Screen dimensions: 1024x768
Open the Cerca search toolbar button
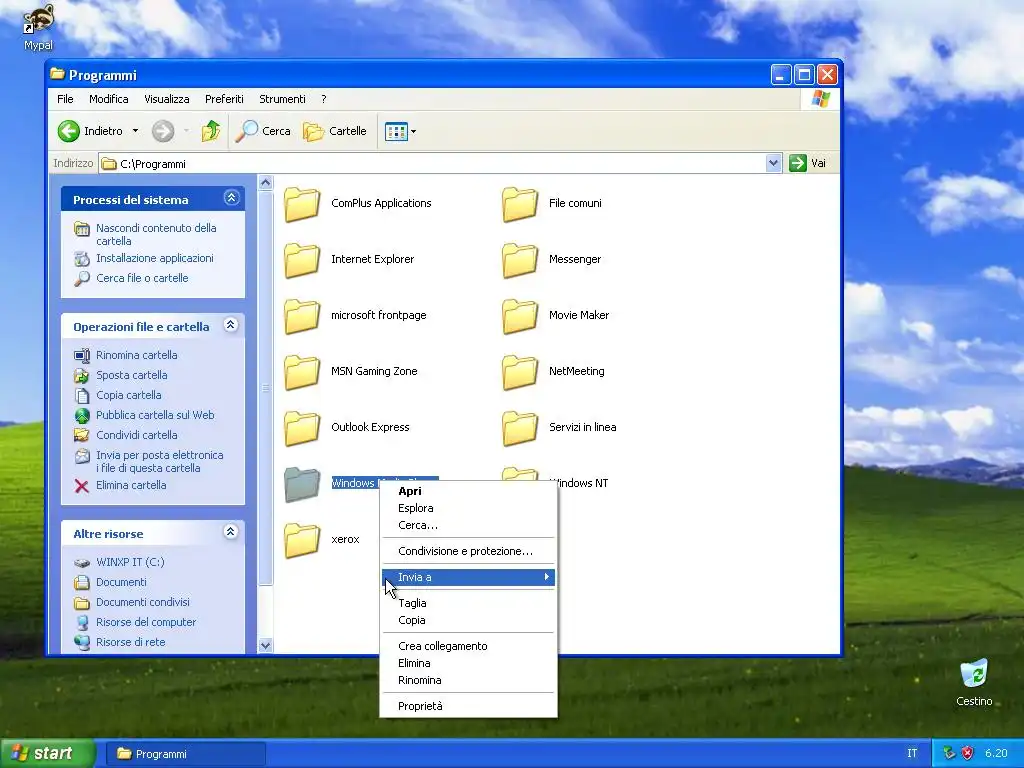(x=263, y=131)
